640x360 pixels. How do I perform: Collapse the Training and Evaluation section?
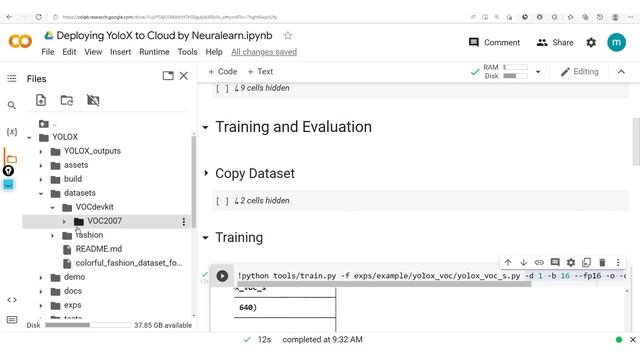(x=205, y=127)
